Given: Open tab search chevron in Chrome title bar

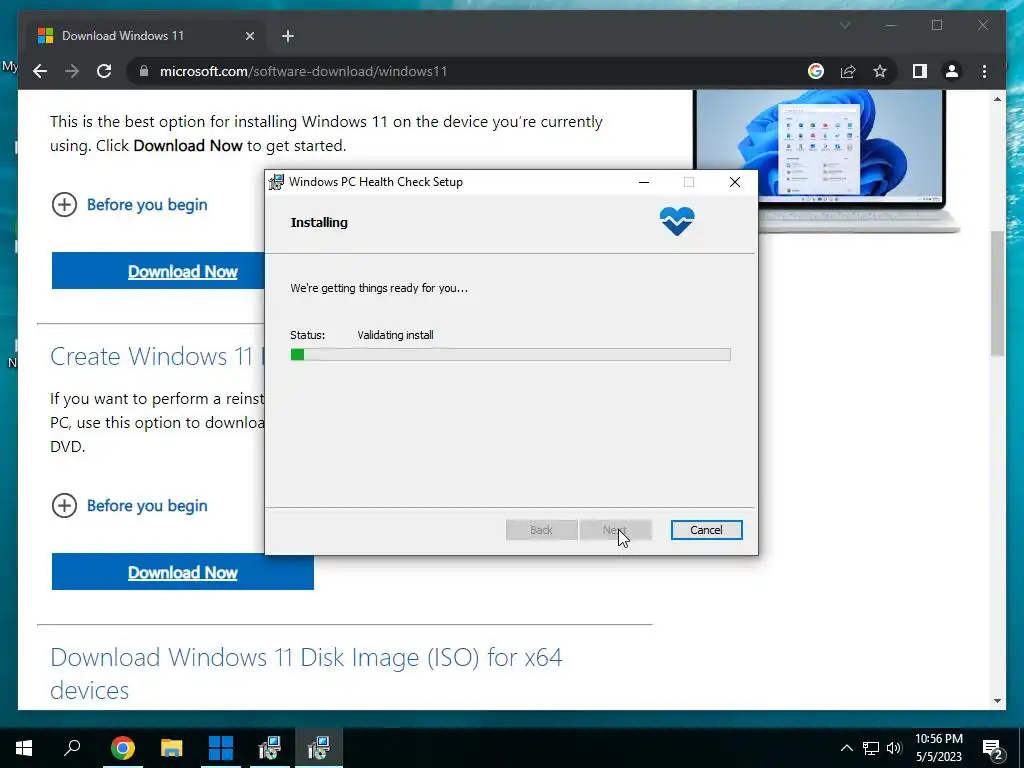Looking at the screenshot, I should pos(844,25).
